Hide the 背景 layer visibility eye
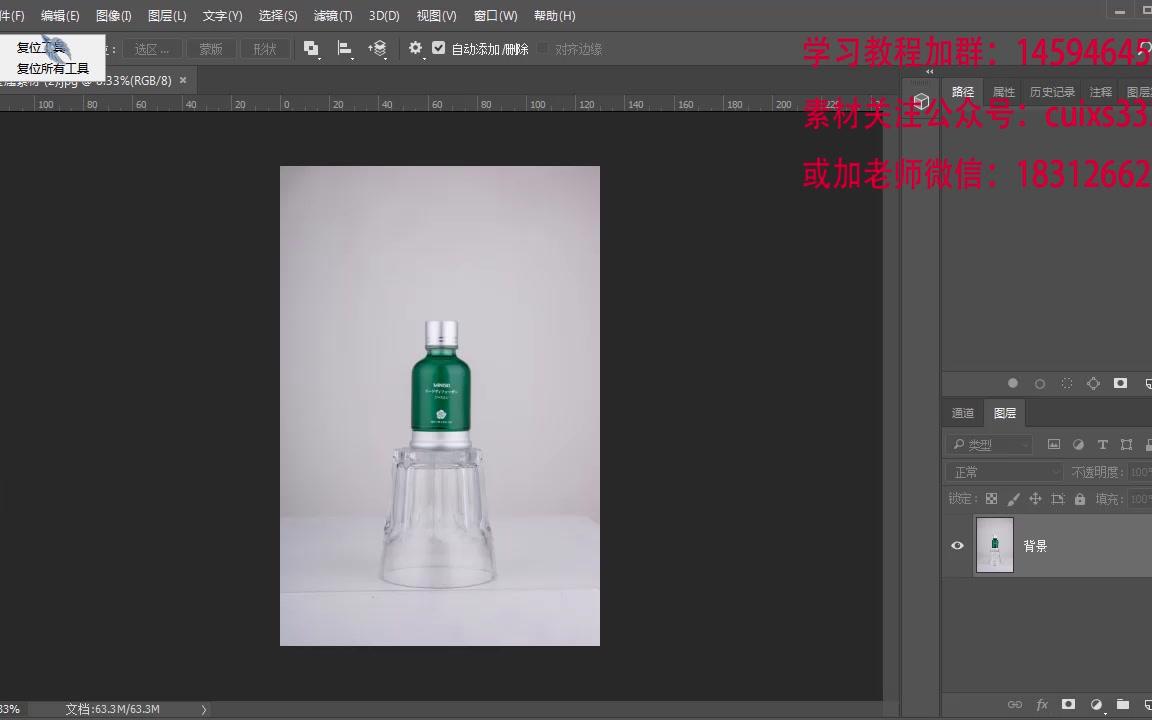The height and width of the screenshot is (720, 1152). point(957,545)
